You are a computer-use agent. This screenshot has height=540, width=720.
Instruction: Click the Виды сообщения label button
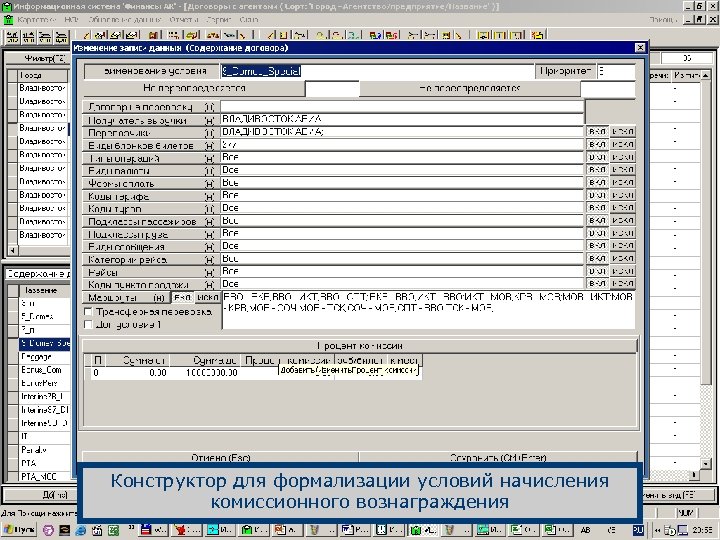click(x=150, y=247)
